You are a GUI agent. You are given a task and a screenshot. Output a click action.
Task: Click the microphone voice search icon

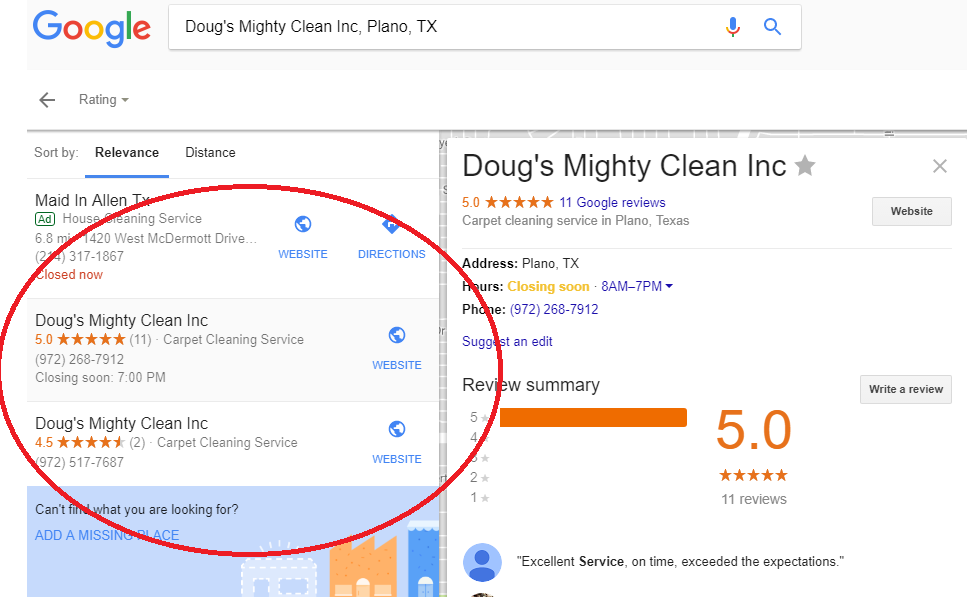[x=732, y=27]
